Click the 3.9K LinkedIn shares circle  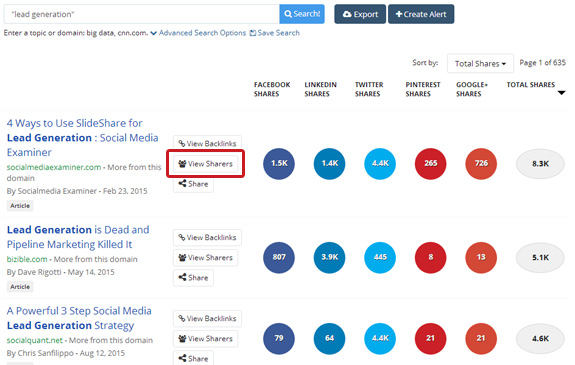point(330,258)
